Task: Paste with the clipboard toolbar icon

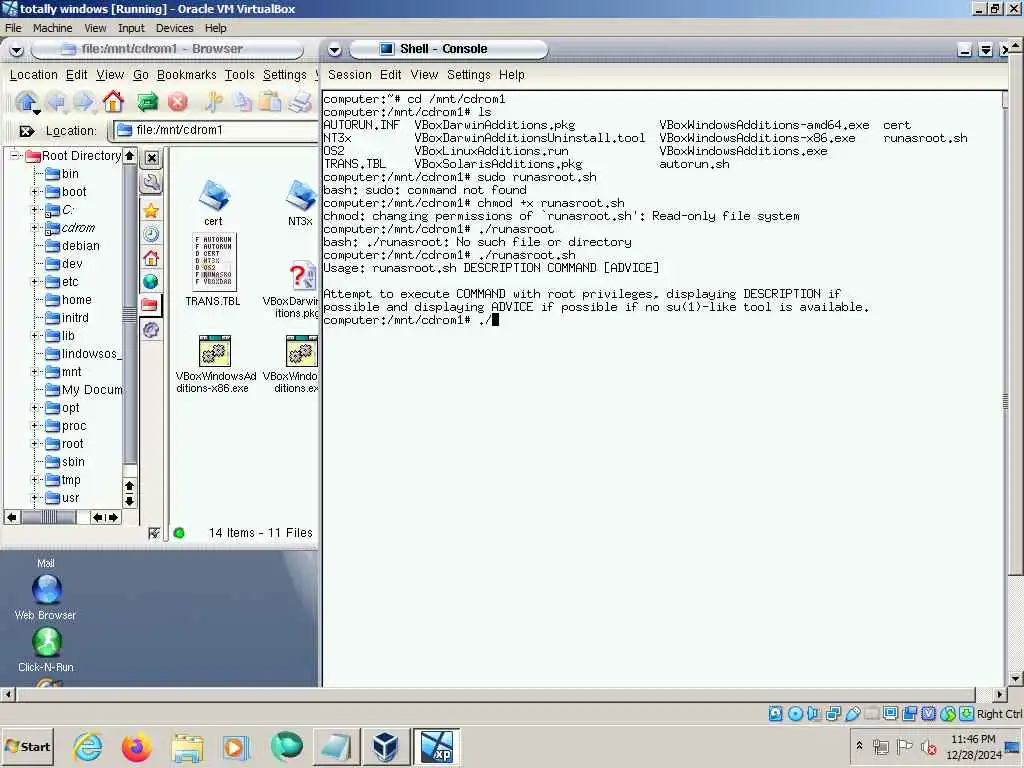Action: coord(271,102)
